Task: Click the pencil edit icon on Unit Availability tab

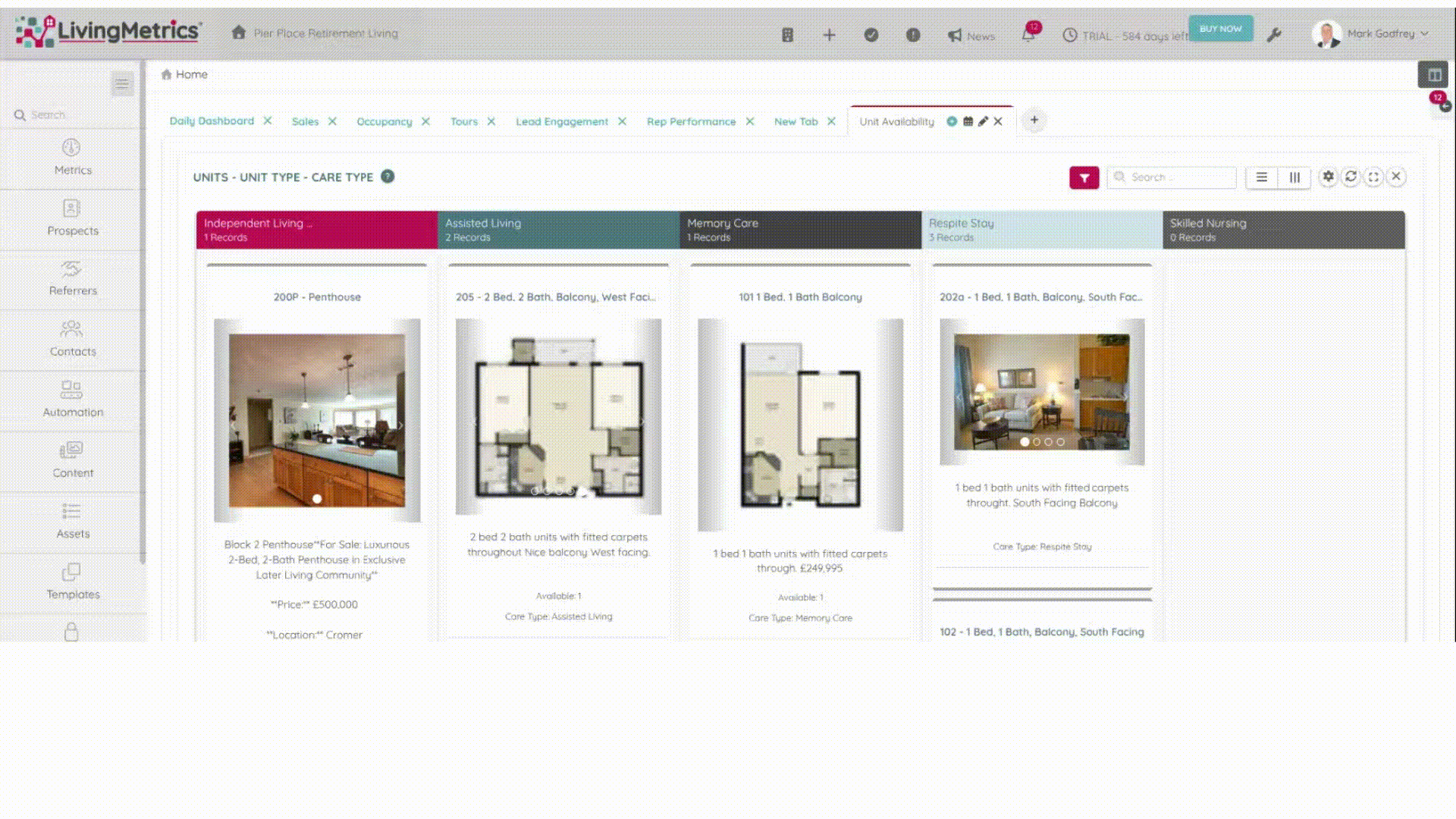Action: pyautogui.click(x=983, y=121)
